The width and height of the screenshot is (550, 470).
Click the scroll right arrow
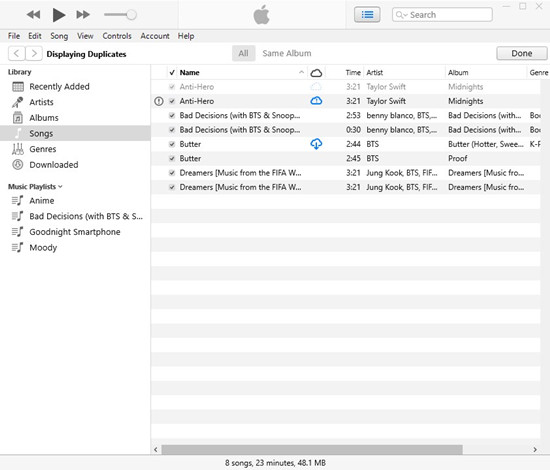point(535,449)
